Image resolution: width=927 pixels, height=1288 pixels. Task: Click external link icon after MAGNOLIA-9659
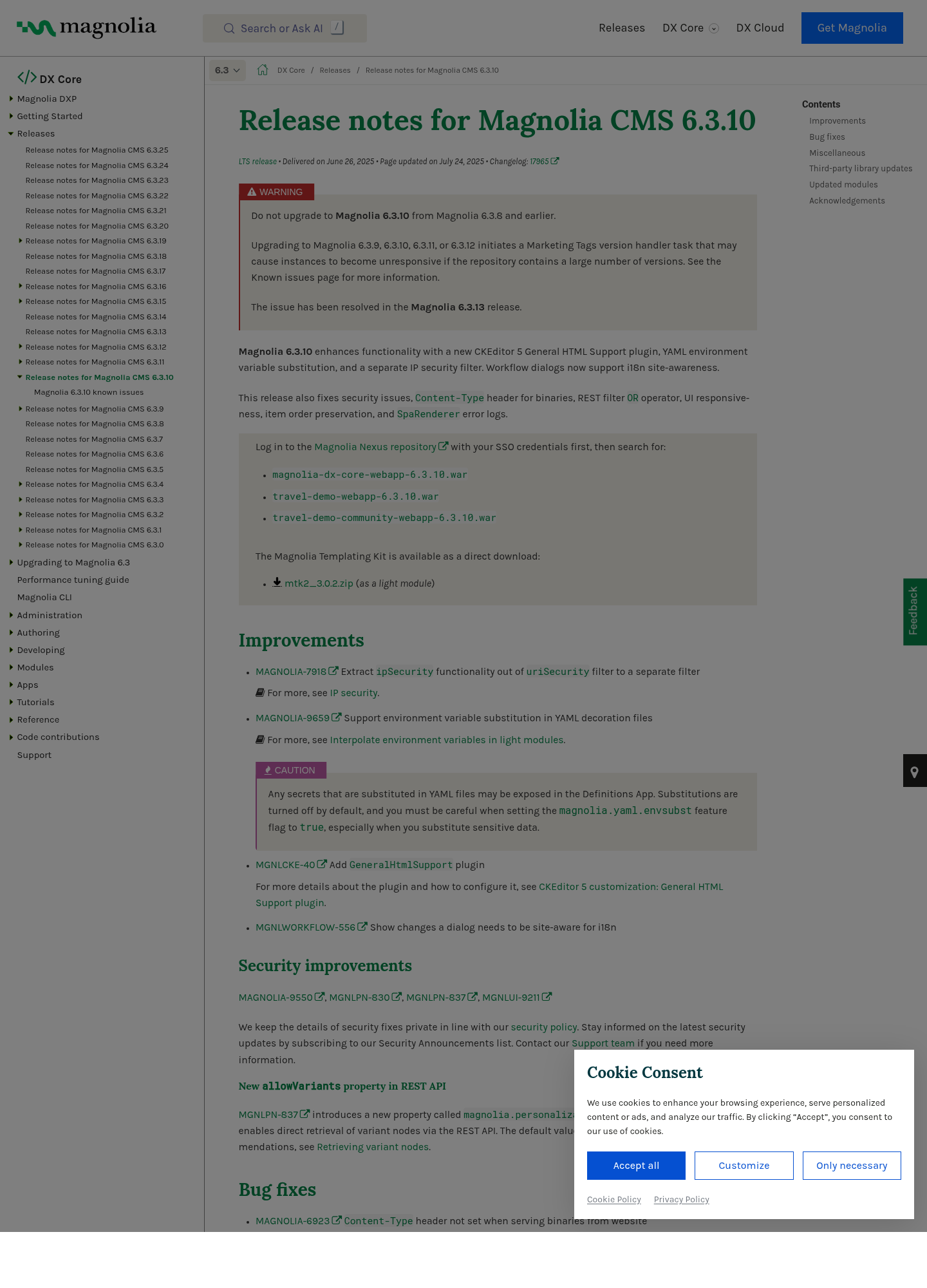point(337,717)
